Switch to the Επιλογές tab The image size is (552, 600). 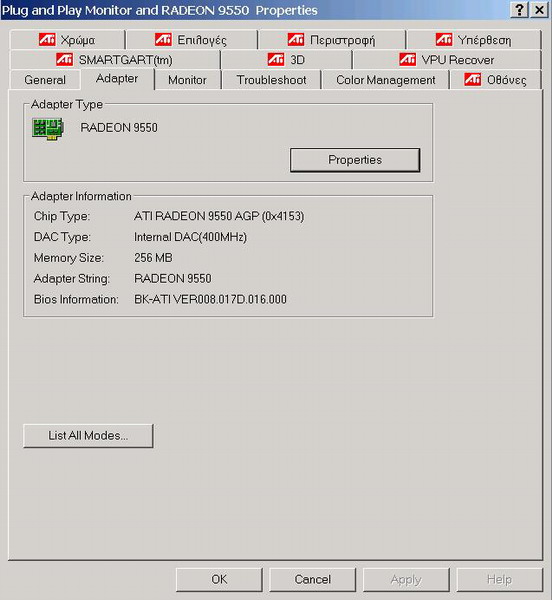pos(191,40)
